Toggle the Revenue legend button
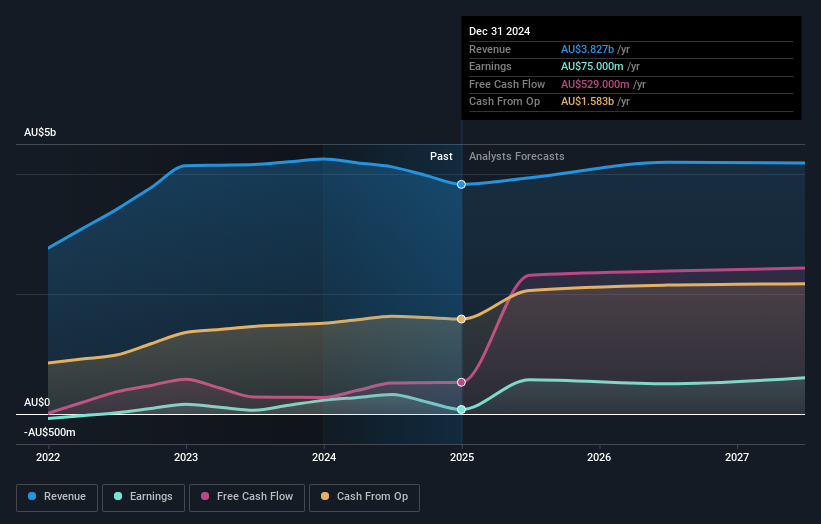 click(57, 497)
